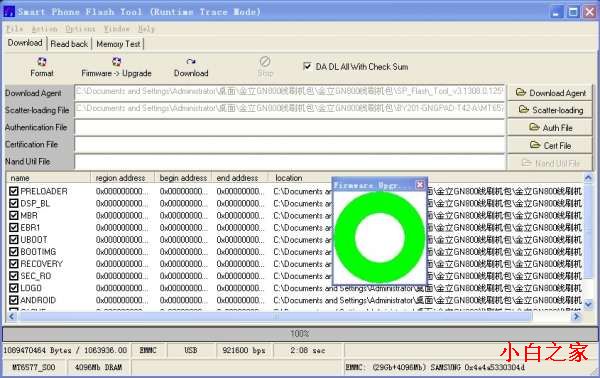Click the Nand Util File field
Screen dimensions: 600x378
[290, 162]
